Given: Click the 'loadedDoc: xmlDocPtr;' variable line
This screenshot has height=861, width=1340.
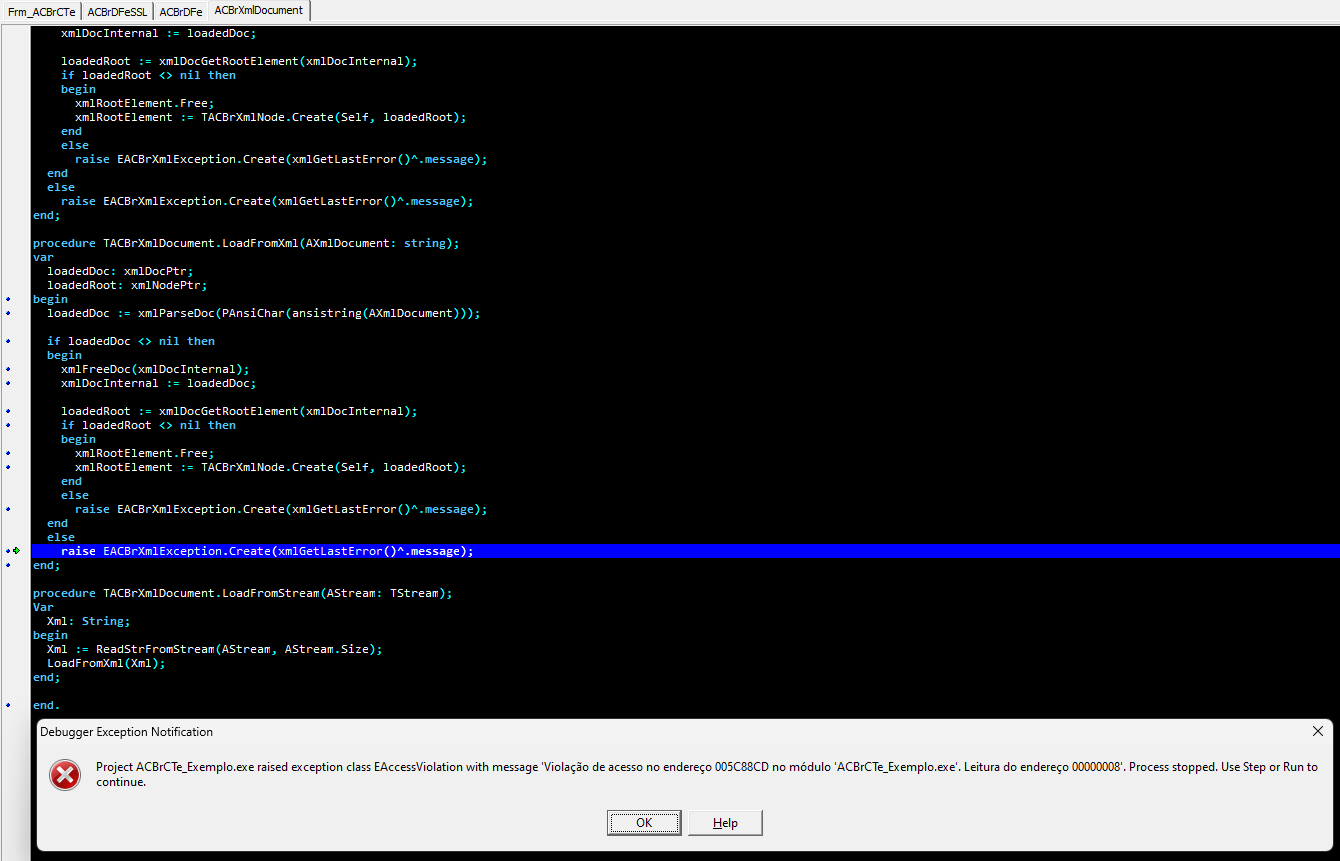Looking at the screenshot, I should pyautogui.click(x=120, y=271).
